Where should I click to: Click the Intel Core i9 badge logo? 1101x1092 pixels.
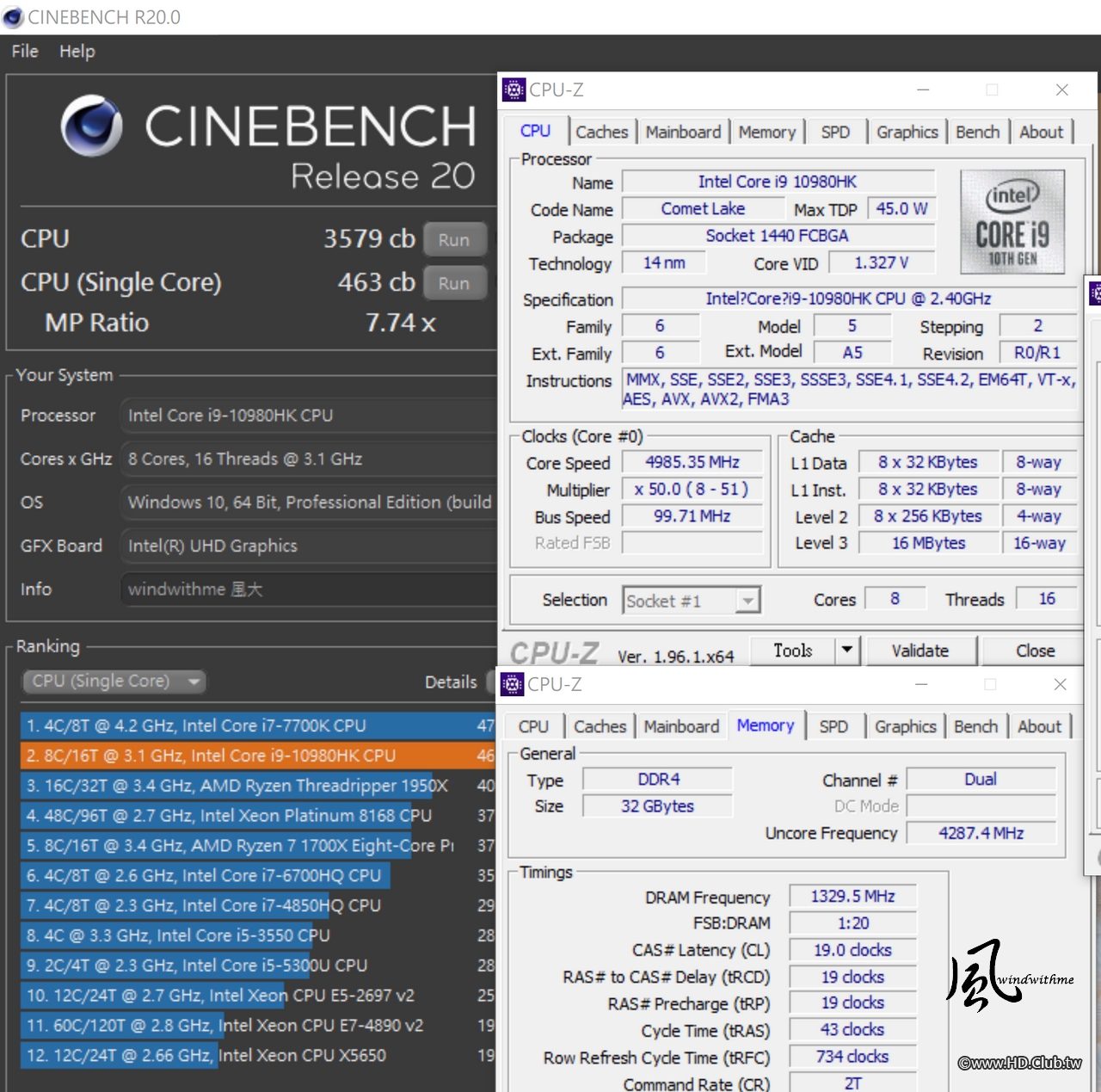tap(1012, 222)
